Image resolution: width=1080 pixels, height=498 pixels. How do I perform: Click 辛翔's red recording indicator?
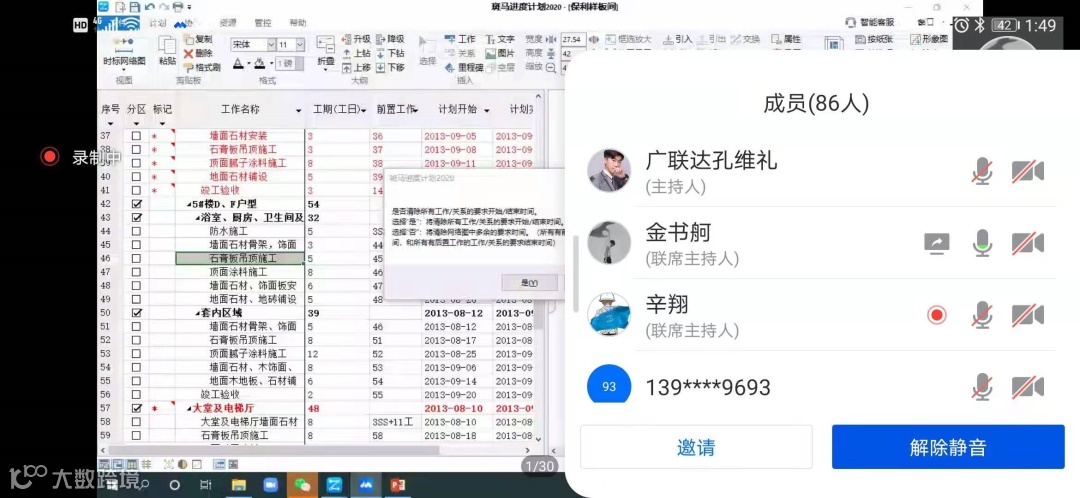(x=936, y=315)
